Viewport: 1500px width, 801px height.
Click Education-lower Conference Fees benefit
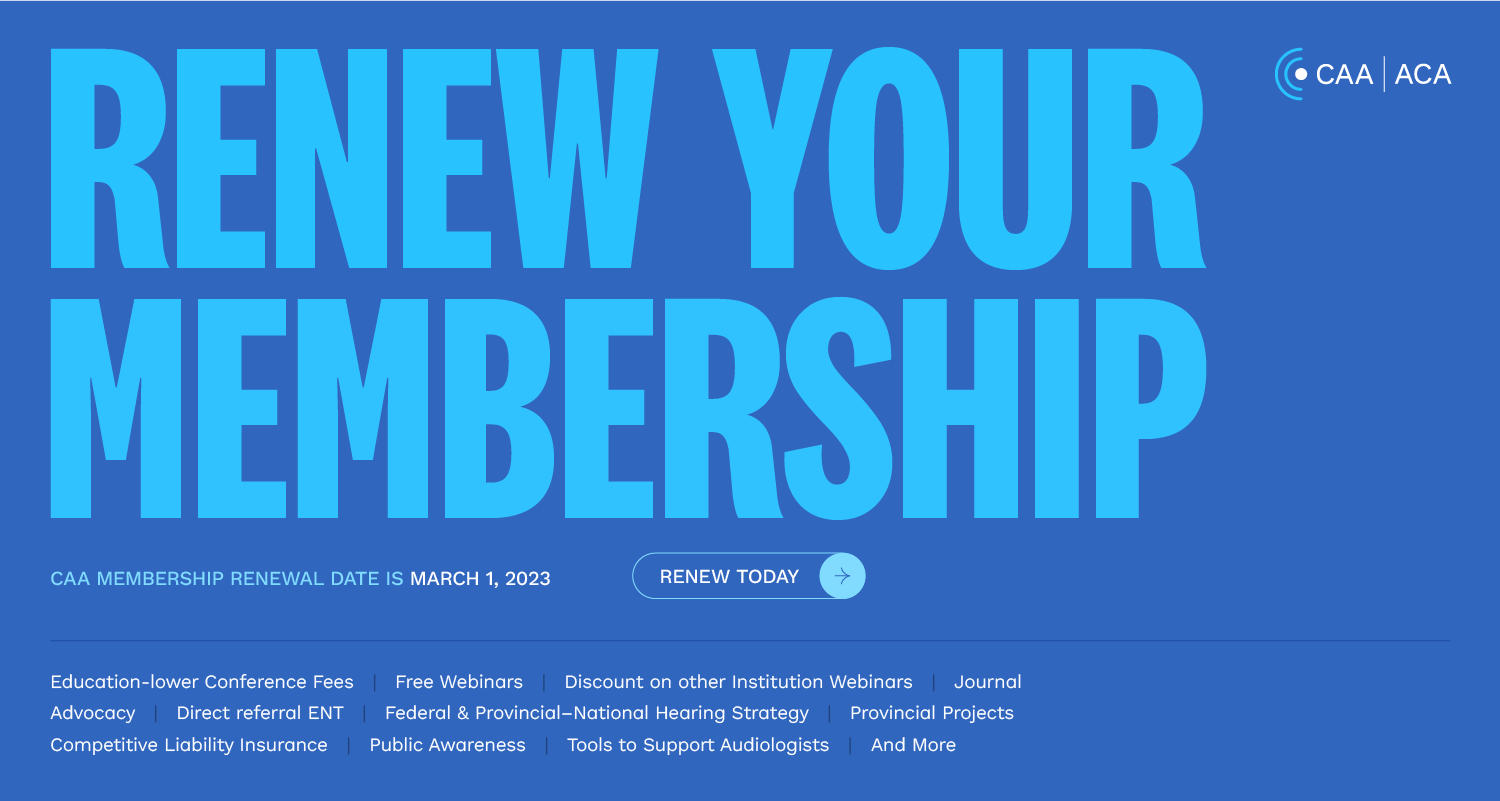coord(202,682)
